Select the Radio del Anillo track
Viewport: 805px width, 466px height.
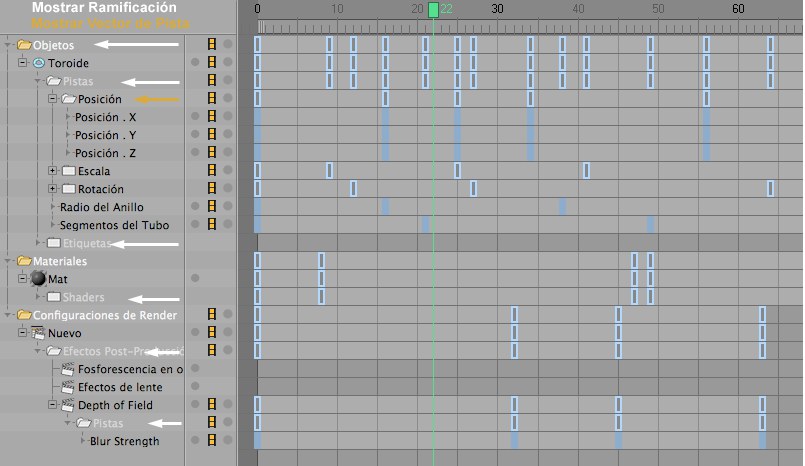pos(101,207)
